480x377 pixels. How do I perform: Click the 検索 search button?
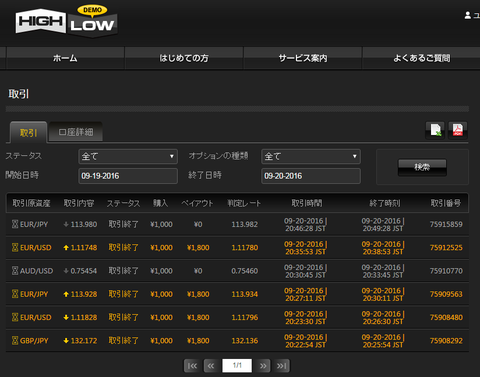(422, 167)
